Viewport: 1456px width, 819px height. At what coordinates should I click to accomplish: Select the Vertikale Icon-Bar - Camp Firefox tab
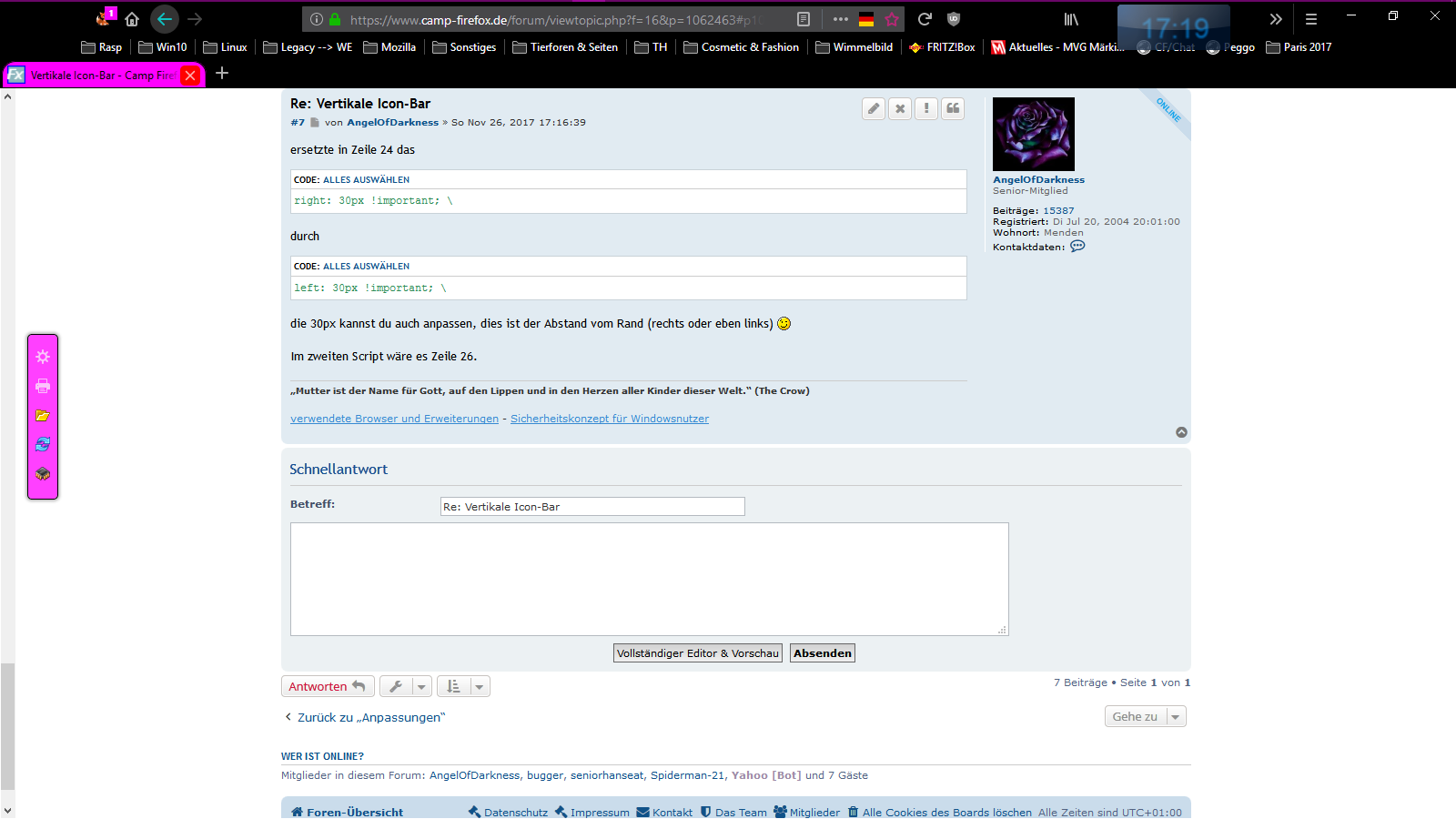click(x=105, y=76)
